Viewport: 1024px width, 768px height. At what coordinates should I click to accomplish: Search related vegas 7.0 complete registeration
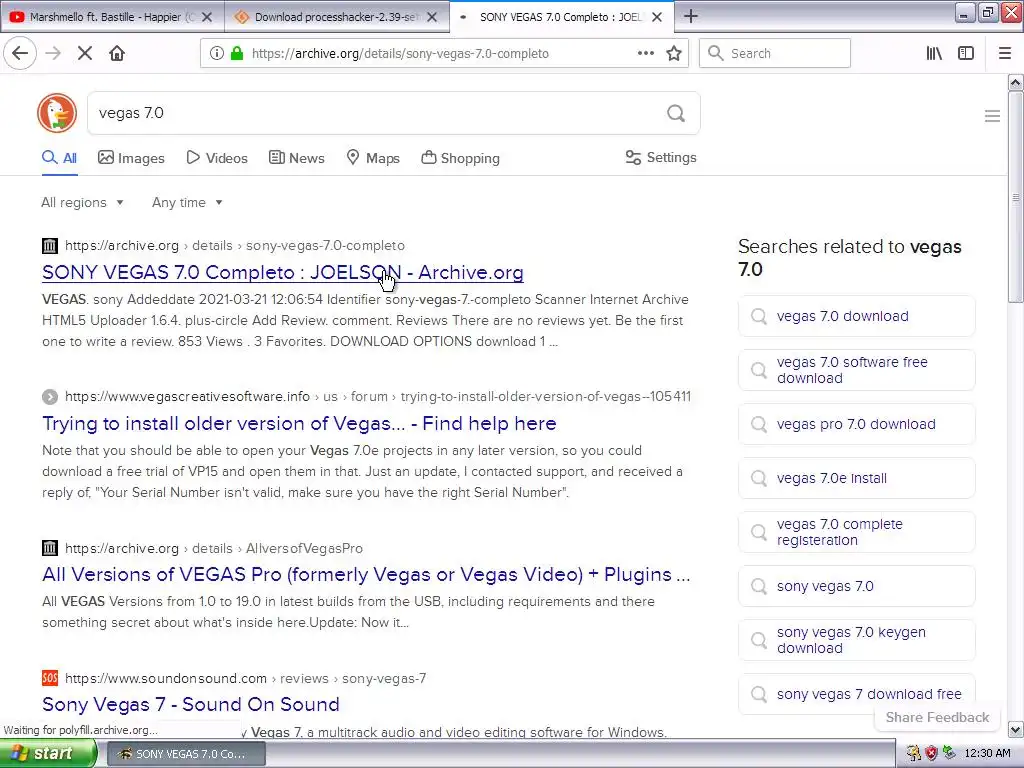[857, 532]
